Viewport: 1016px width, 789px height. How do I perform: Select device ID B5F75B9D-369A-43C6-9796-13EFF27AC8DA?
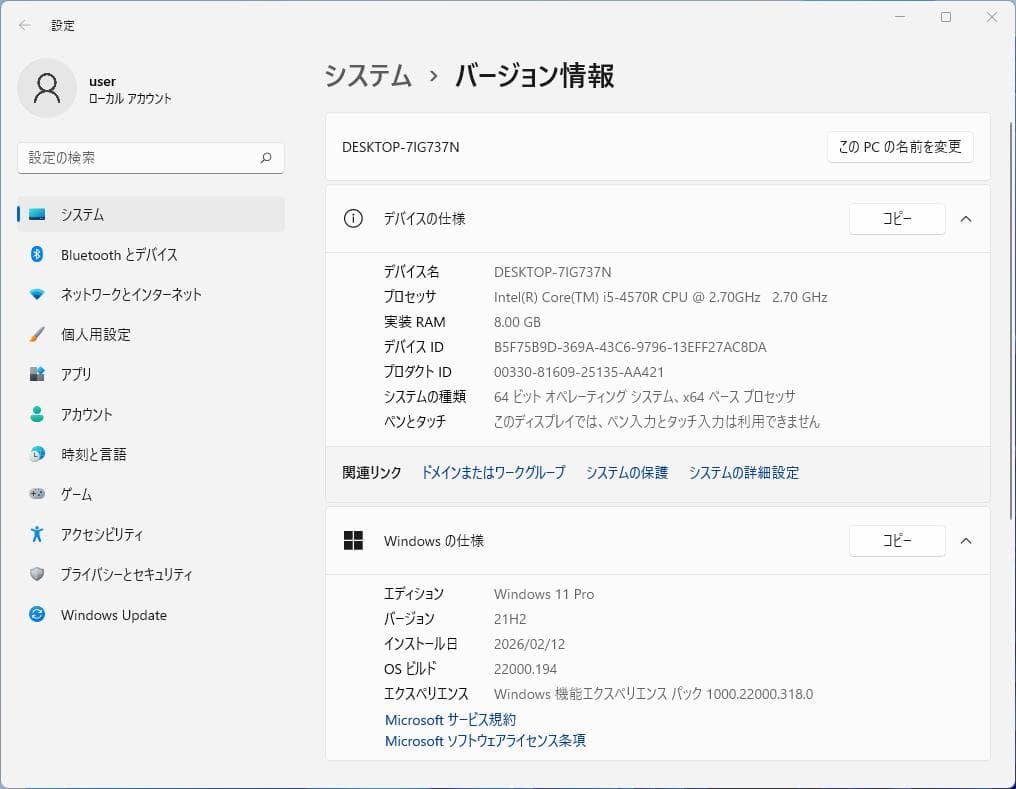[x=630, y=347]
